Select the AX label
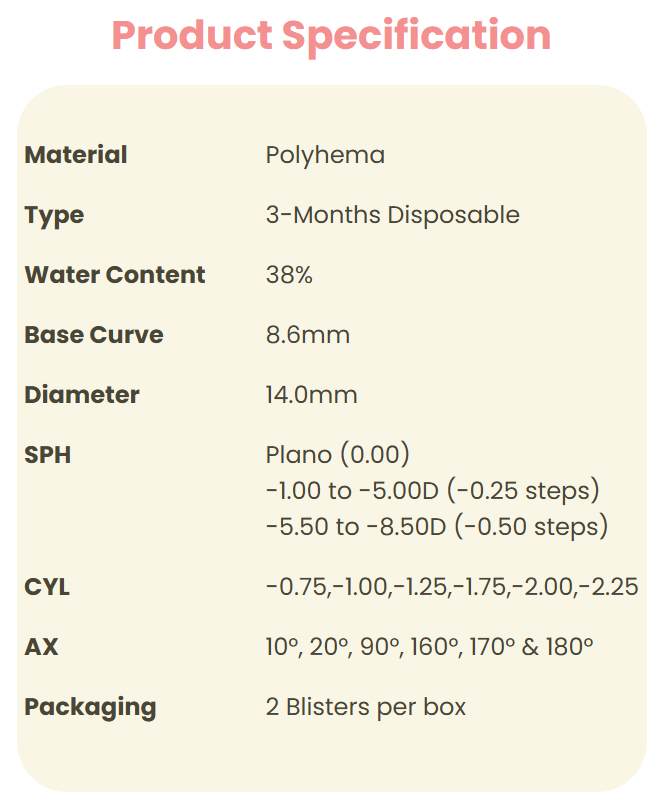 pos(41,647)
